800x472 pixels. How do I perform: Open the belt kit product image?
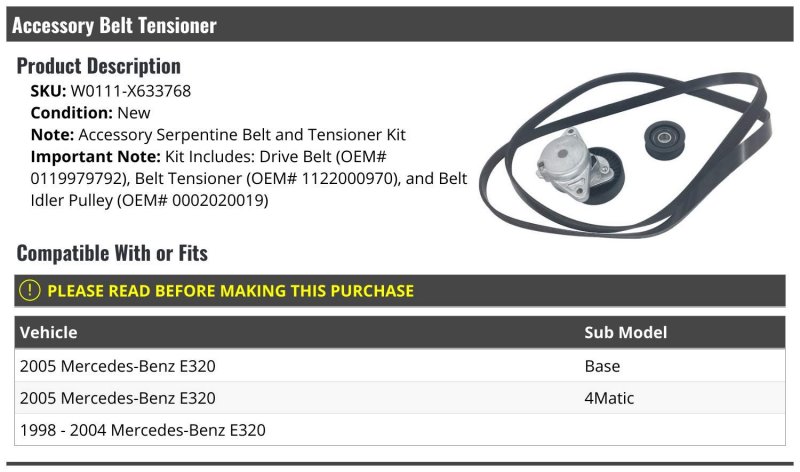(x=626, y=155)
